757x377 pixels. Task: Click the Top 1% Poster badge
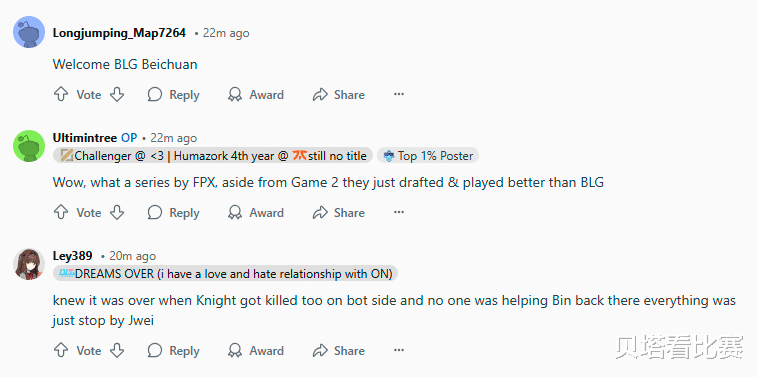(x=428, y=155)
